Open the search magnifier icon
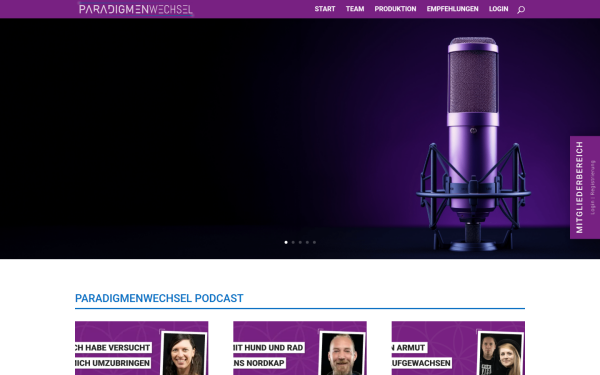The height and width of the screenshot is (375, 600). pos(521,10)
